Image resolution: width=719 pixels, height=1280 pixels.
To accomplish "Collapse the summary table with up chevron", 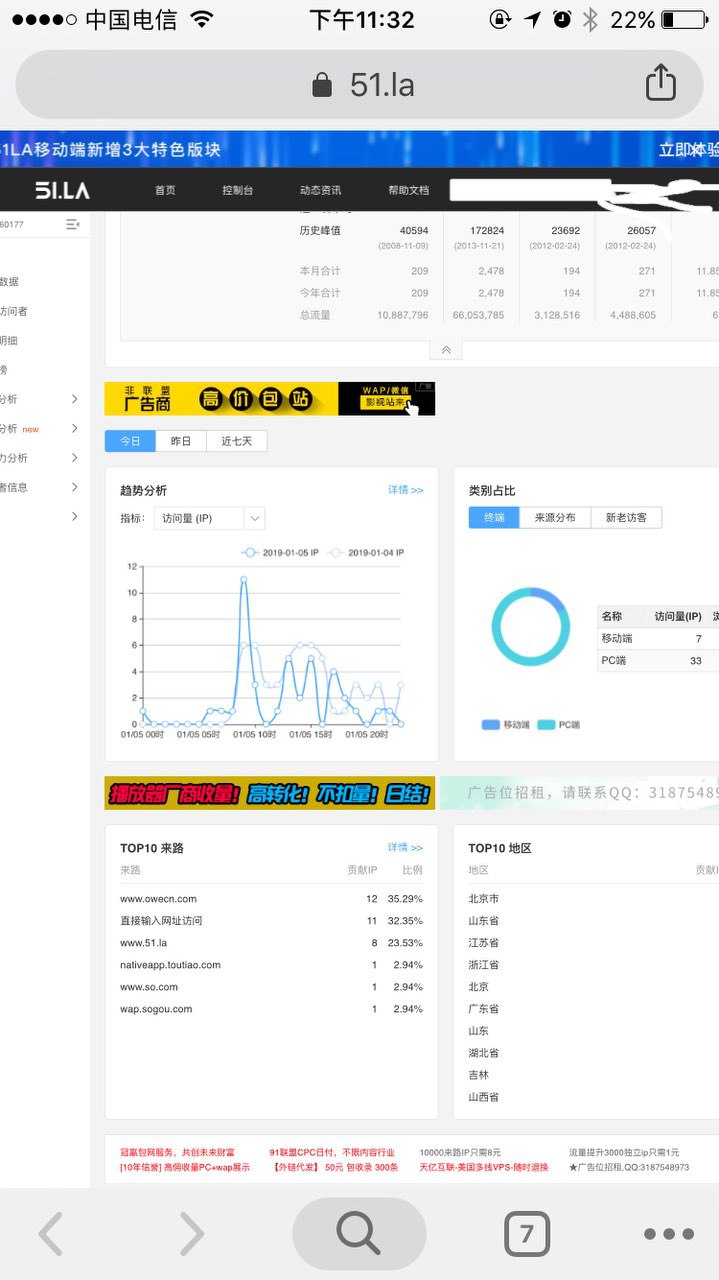I will coord(446,350).
